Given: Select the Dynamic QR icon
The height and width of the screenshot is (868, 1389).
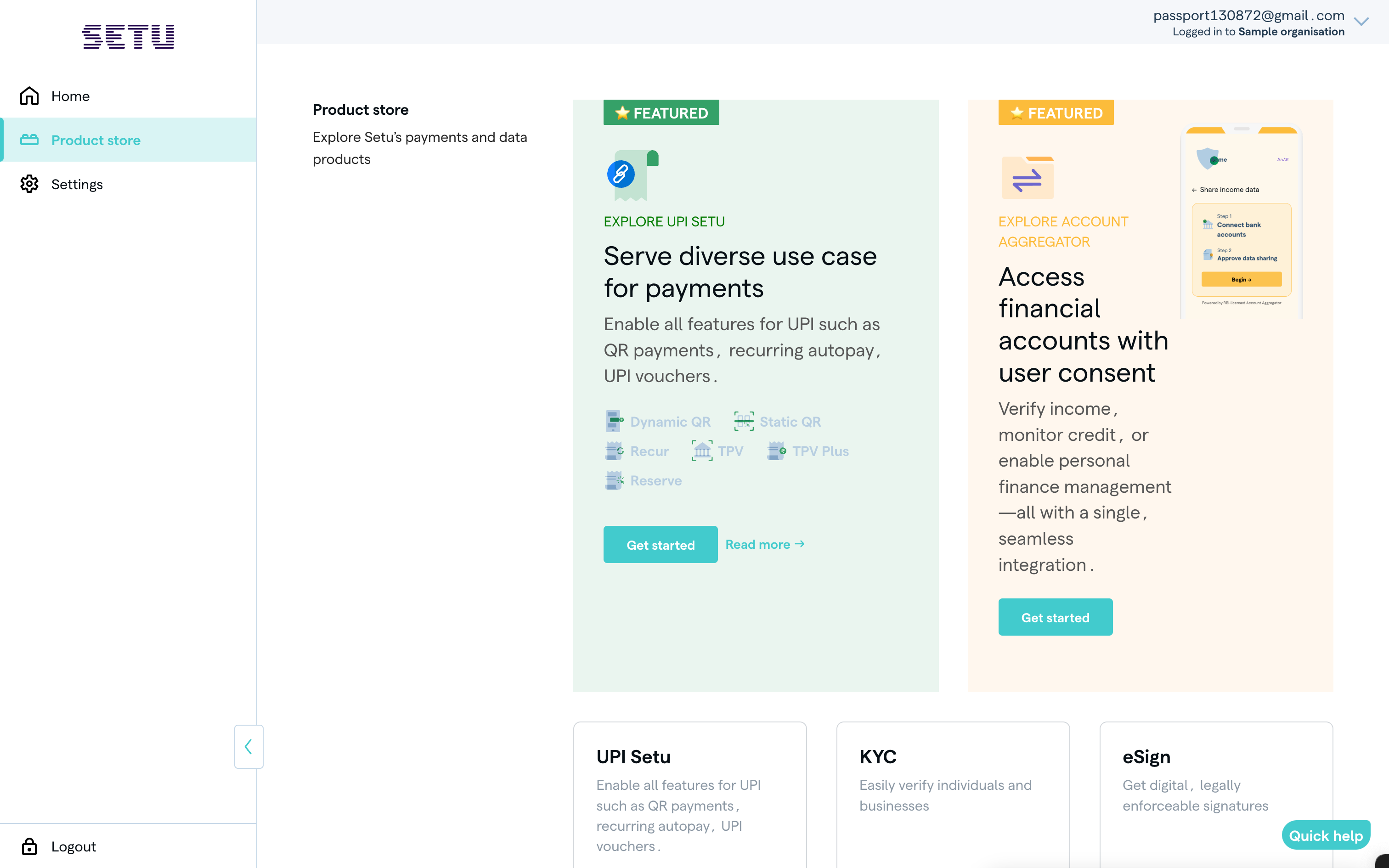Looking at the screenshot, I should pyautogui.click(x=614, y=422).
